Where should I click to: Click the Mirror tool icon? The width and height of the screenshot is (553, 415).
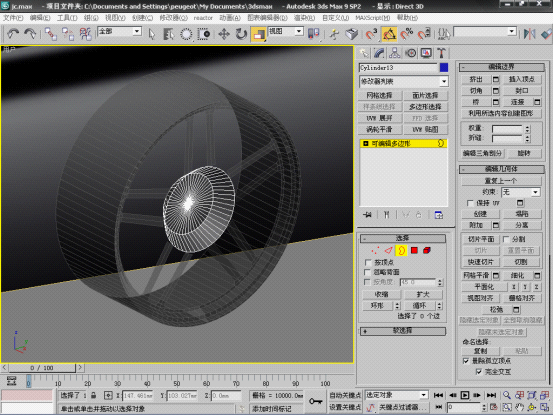[x=529, y=34]
